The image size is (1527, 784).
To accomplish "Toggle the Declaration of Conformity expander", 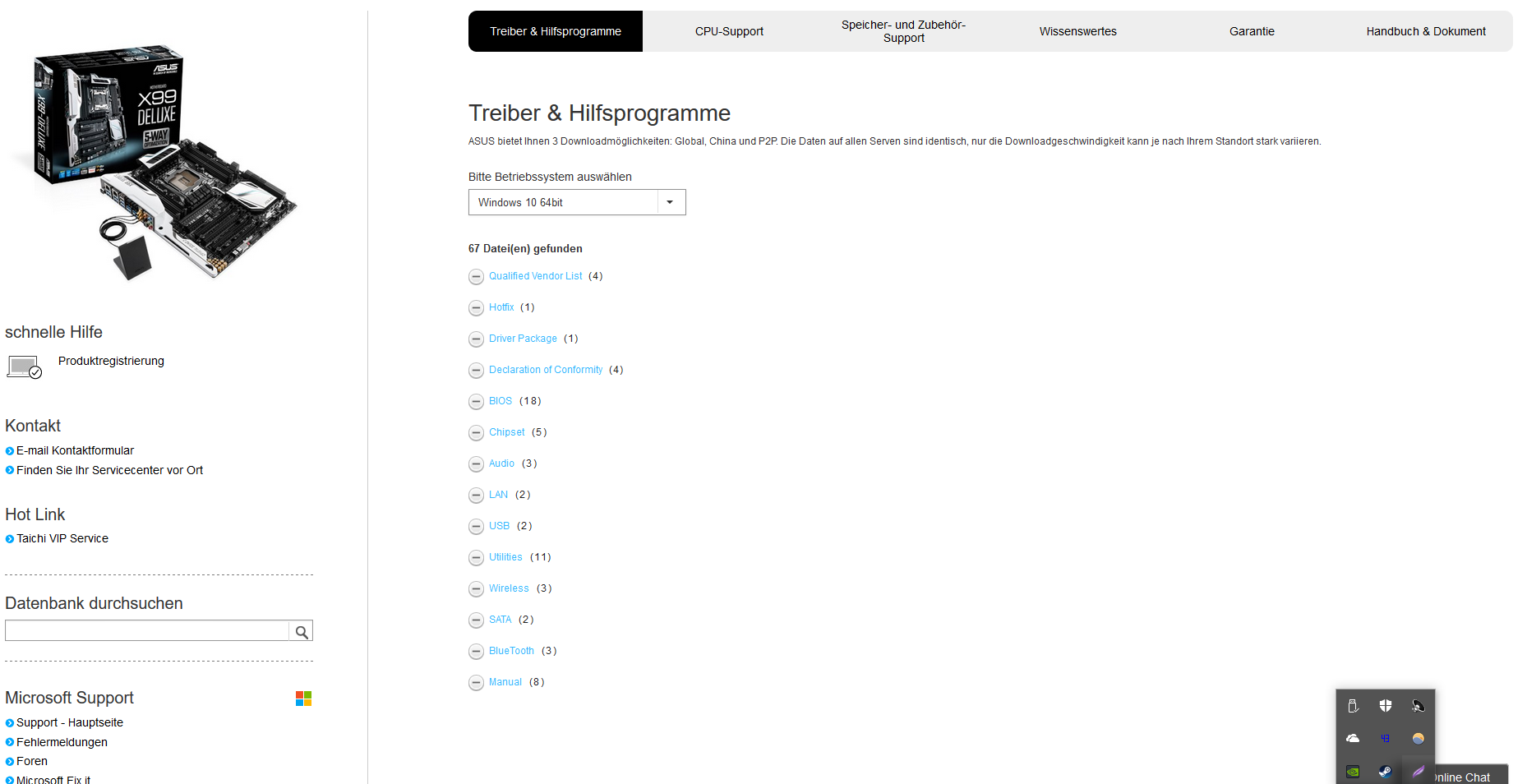I will [x=476, y=371].
